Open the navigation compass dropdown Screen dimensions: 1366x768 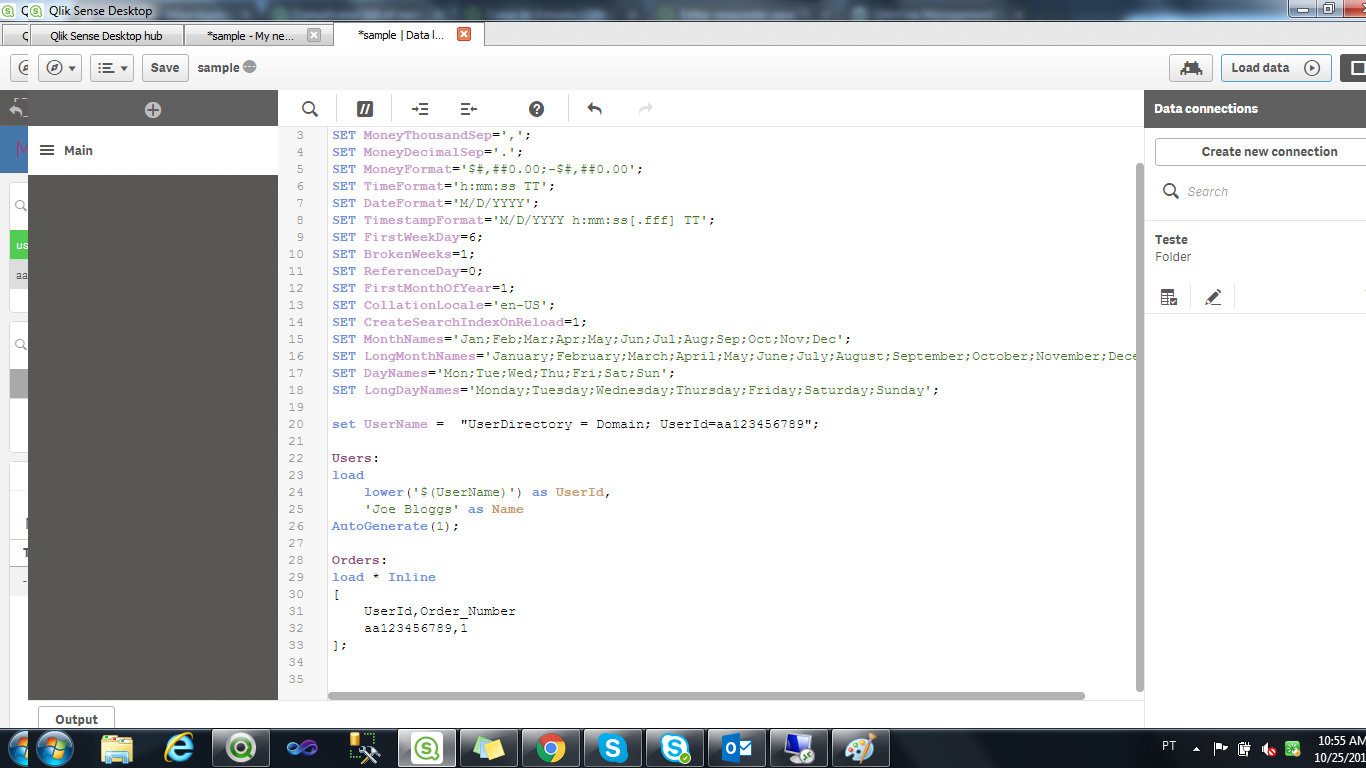(x=60, y=68)
